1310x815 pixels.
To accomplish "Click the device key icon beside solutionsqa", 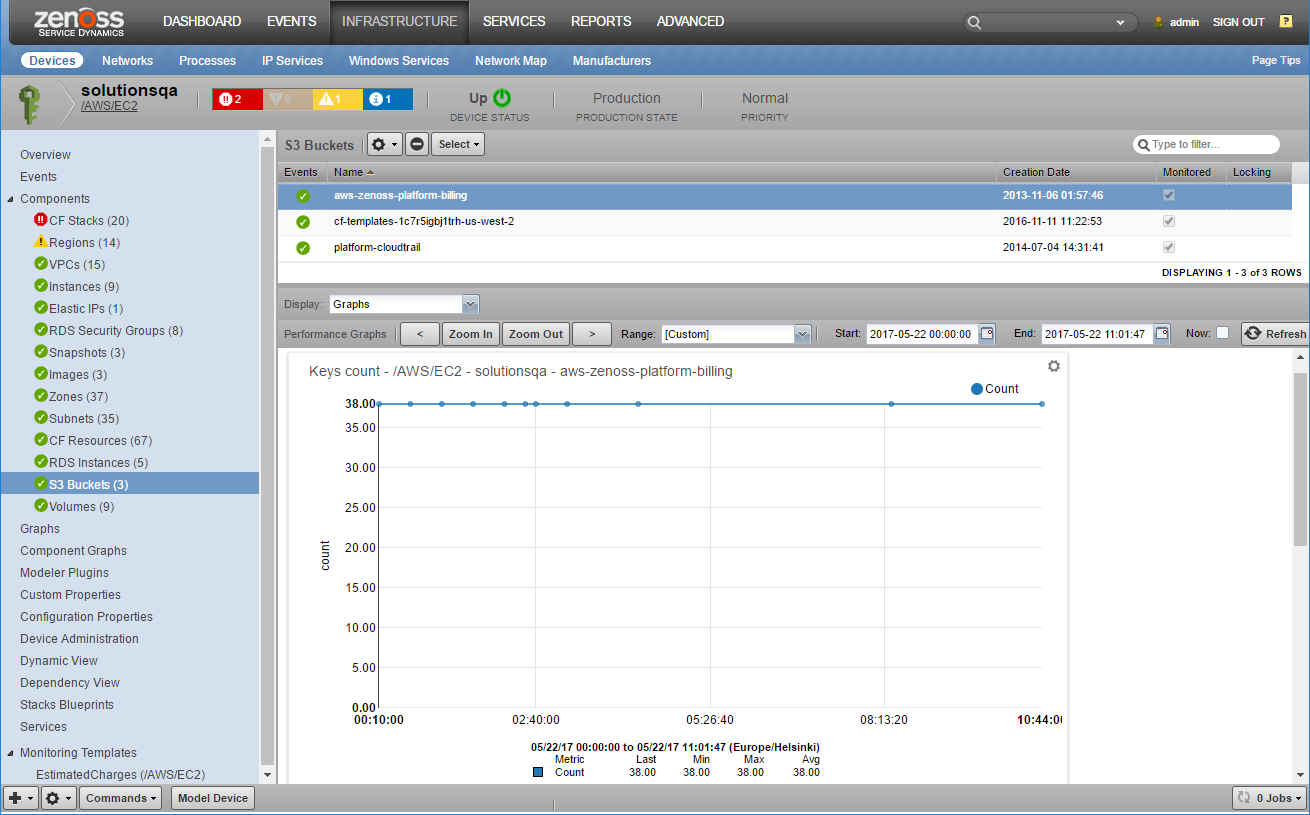I will pyautogui.click(x=30, y=104).
